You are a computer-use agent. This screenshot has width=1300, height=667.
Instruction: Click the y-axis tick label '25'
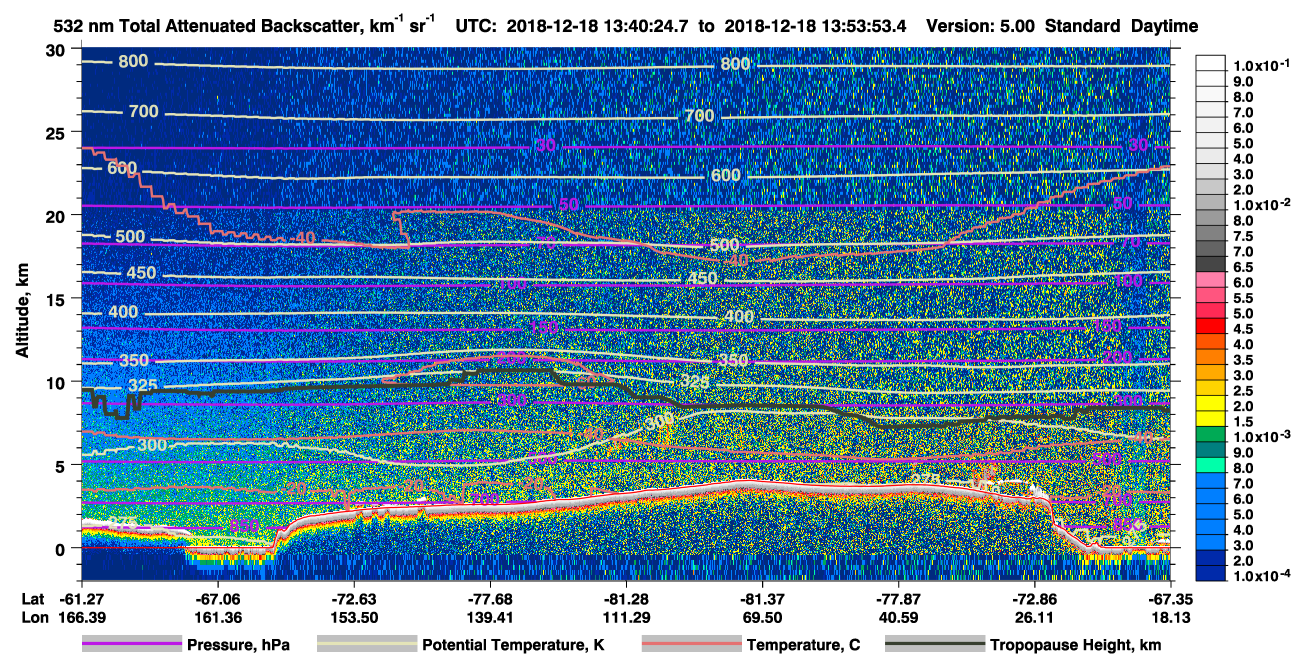point(56,132)
